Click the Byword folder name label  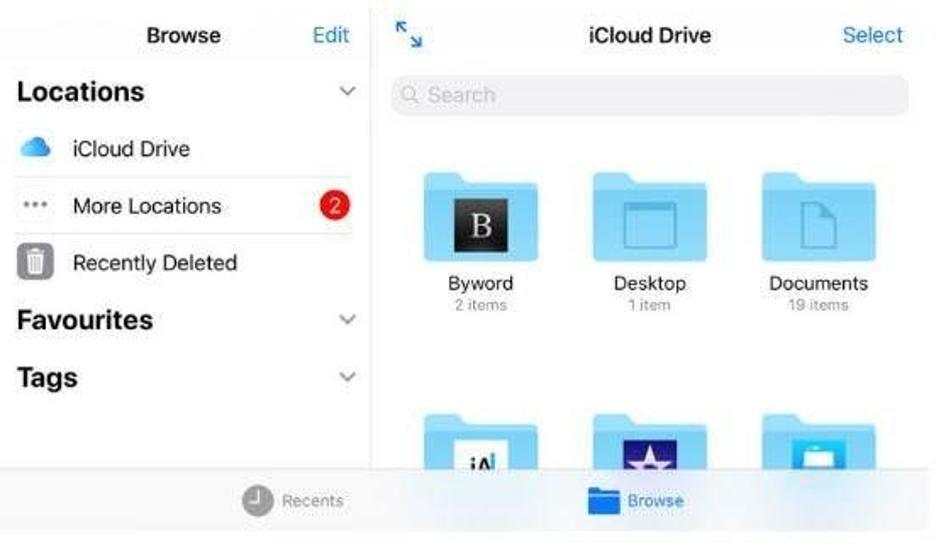click(481, 283)
